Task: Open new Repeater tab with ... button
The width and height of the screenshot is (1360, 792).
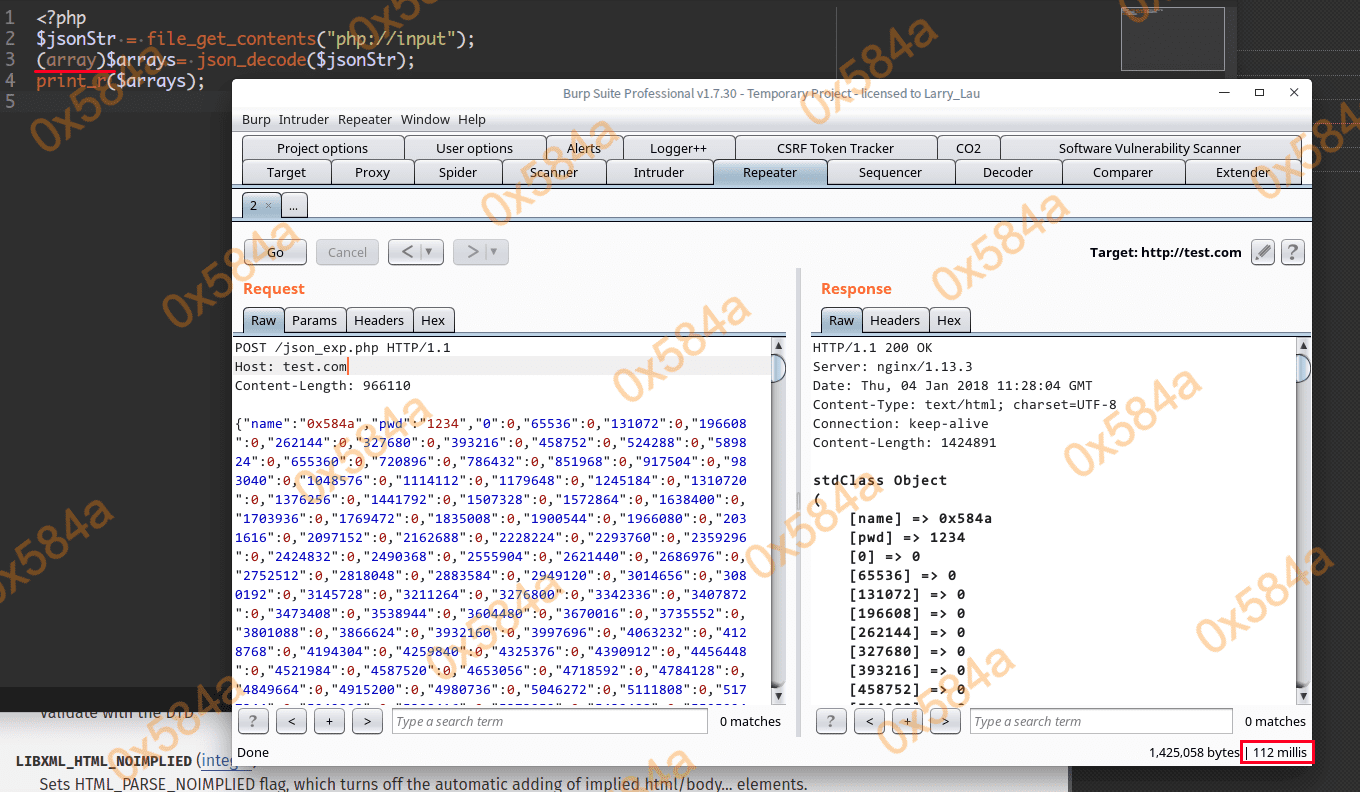Action: pyautogui.click(x=294, y=206)
